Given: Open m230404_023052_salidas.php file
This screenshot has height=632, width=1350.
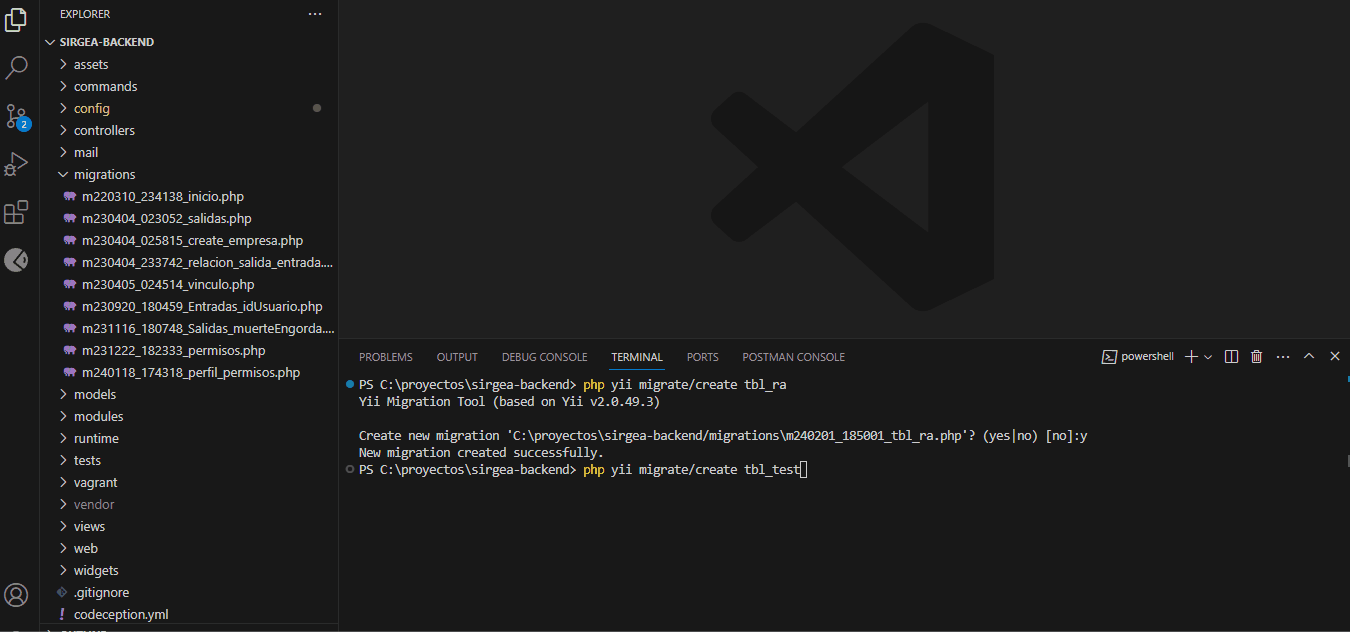Looking at the screenshot, I should click(x=189, y=218).
